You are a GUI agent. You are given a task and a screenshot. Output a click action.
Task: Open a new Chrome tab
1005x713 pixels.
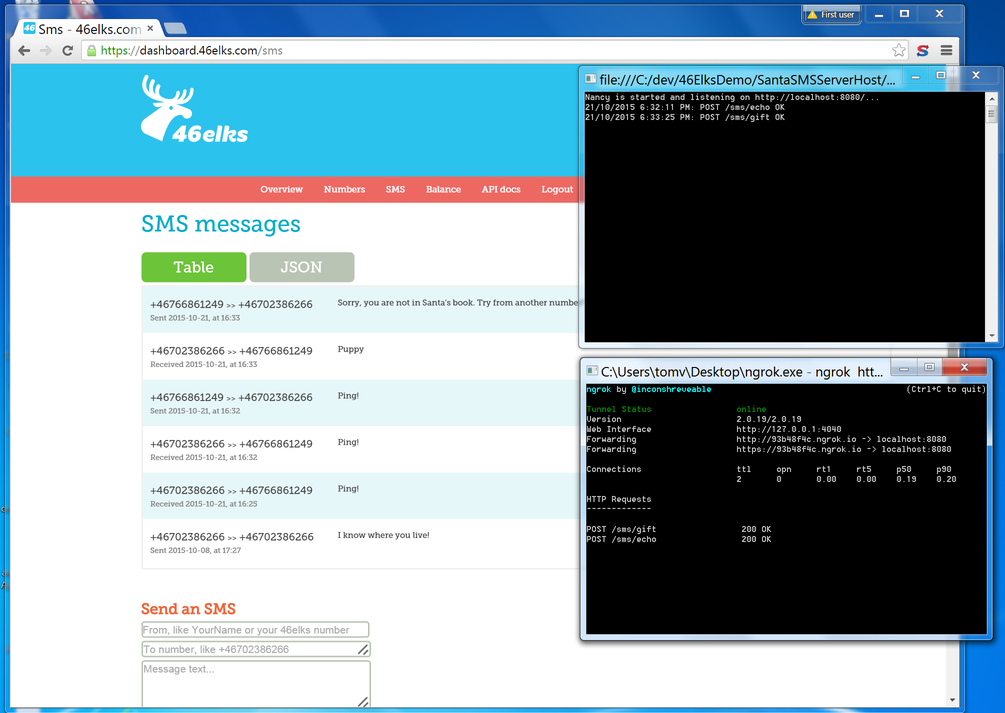pyautogui.click(x=175, y=28)
